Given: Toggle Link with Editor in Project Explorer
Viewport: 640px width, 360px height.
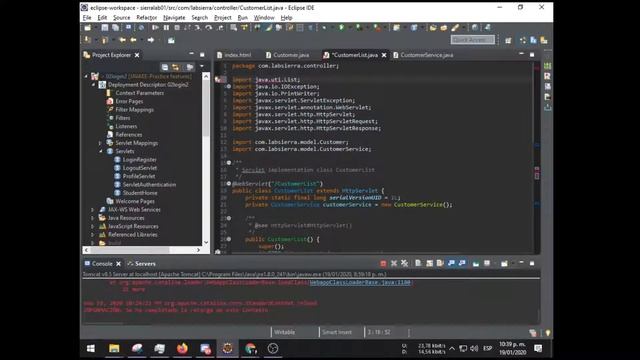Looking at the screenshot, I should pos(175,67).
